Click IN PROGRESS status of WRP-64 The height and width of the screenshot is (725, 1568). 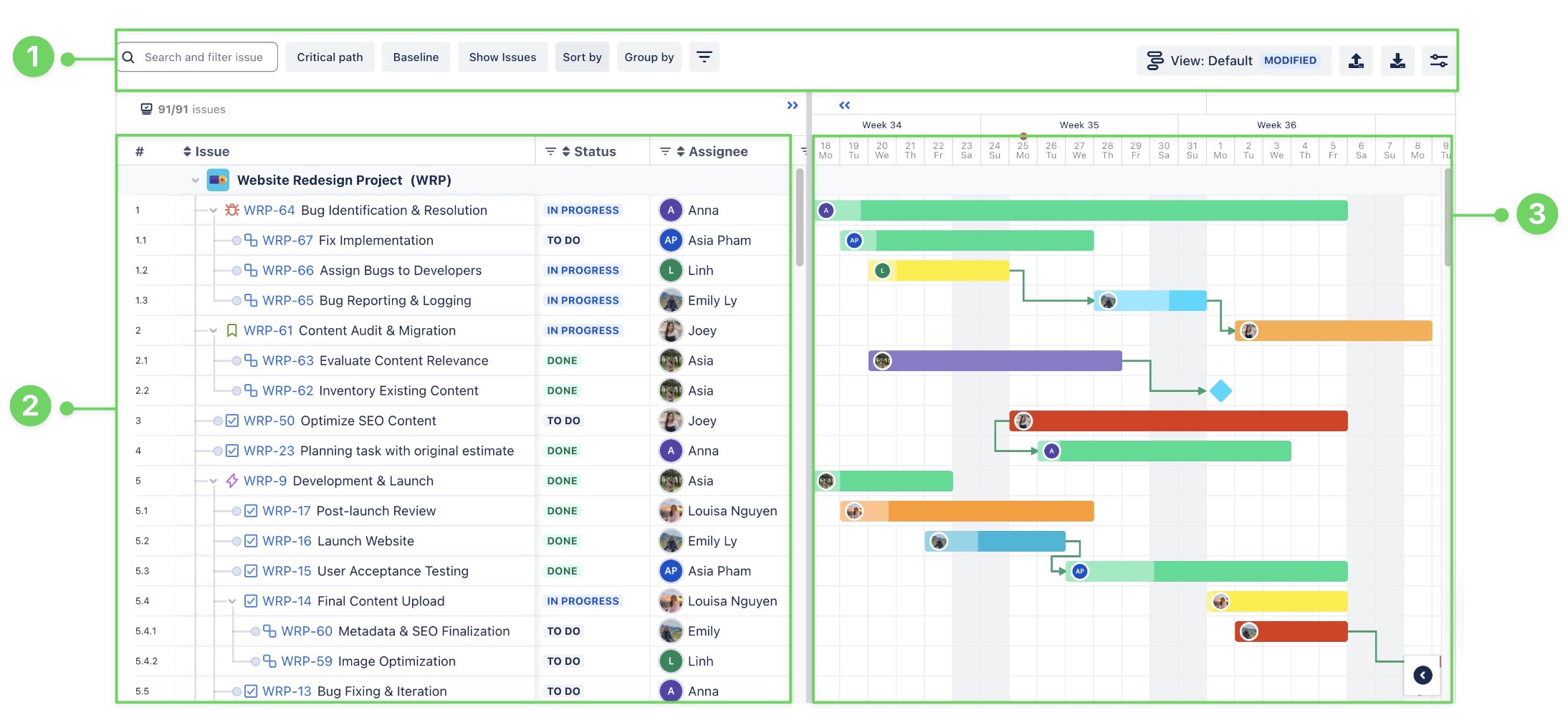coord(583,210)
